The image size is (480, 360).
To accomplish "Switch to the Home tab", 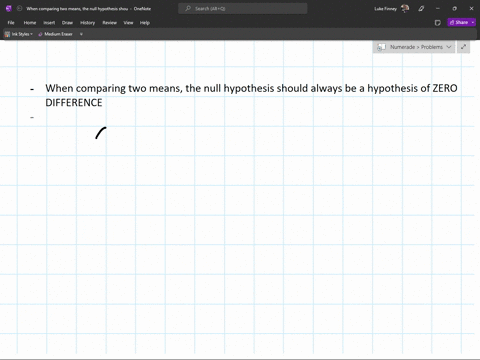I will pyautogui.click(x=30, y=23).
